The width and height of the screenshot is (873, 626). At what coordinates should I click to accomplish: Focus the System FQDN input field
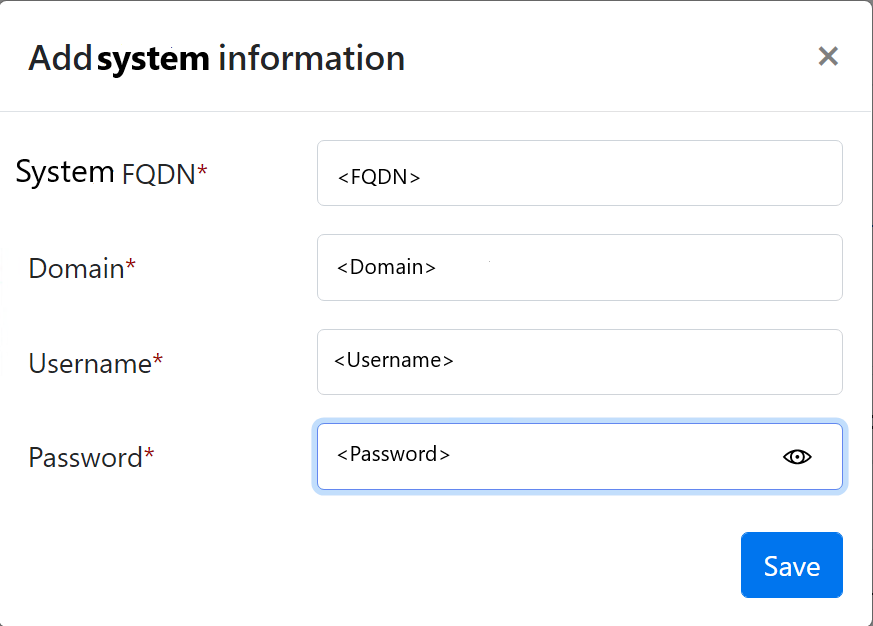click(579, 173)
